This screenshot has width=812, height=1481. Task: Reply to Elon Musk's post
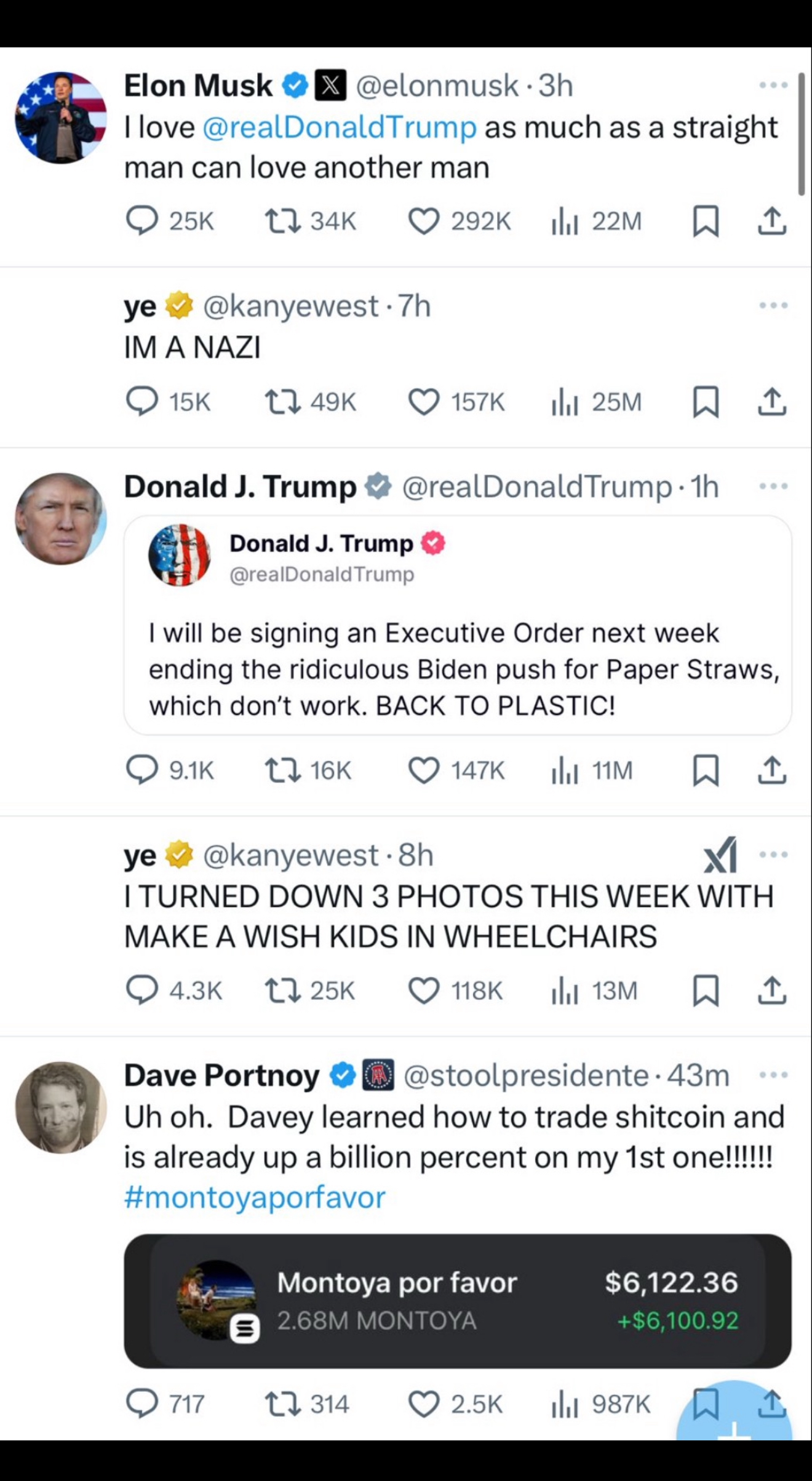pos(142,221)
